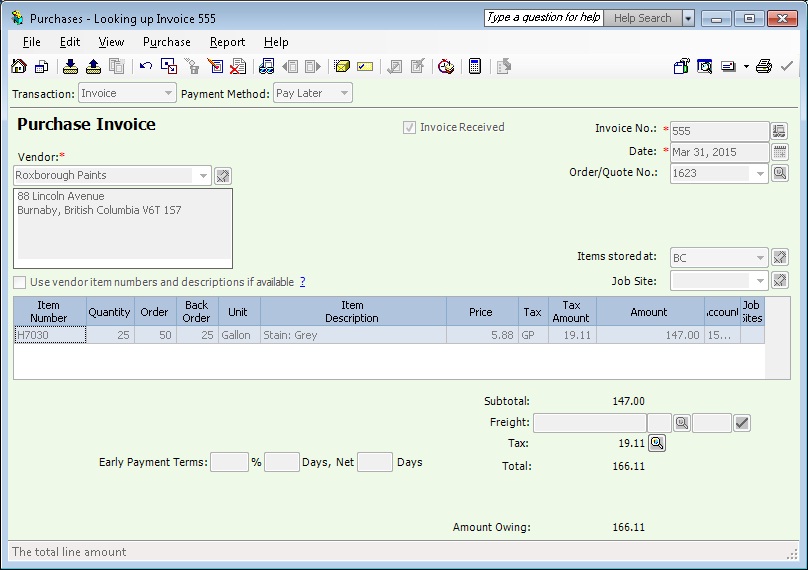Open the Purchase menu
Image resolution: width=808 pixels, height=570 pixels.
[x=166, y=42]
